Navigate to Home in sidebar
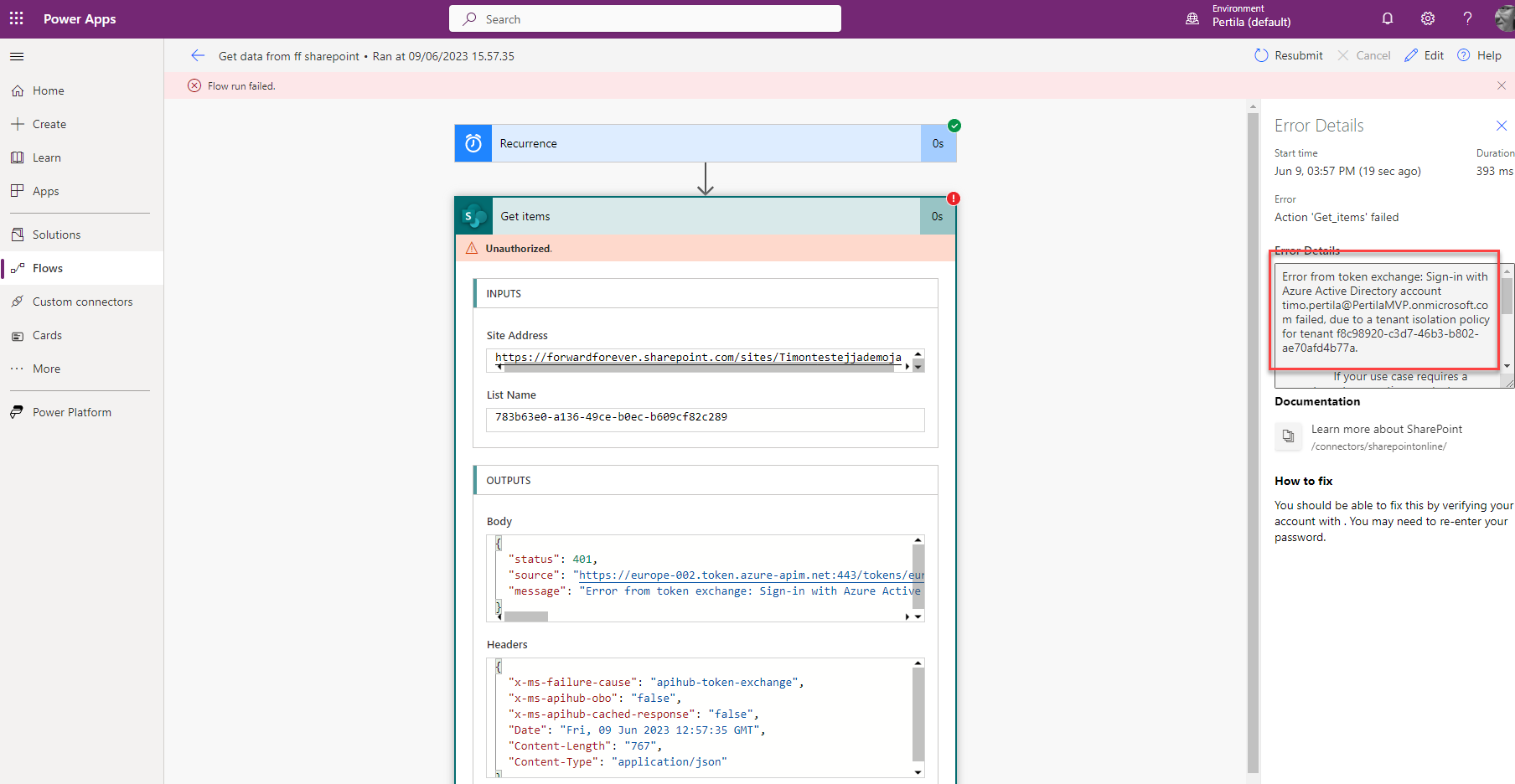 (82, 90)
